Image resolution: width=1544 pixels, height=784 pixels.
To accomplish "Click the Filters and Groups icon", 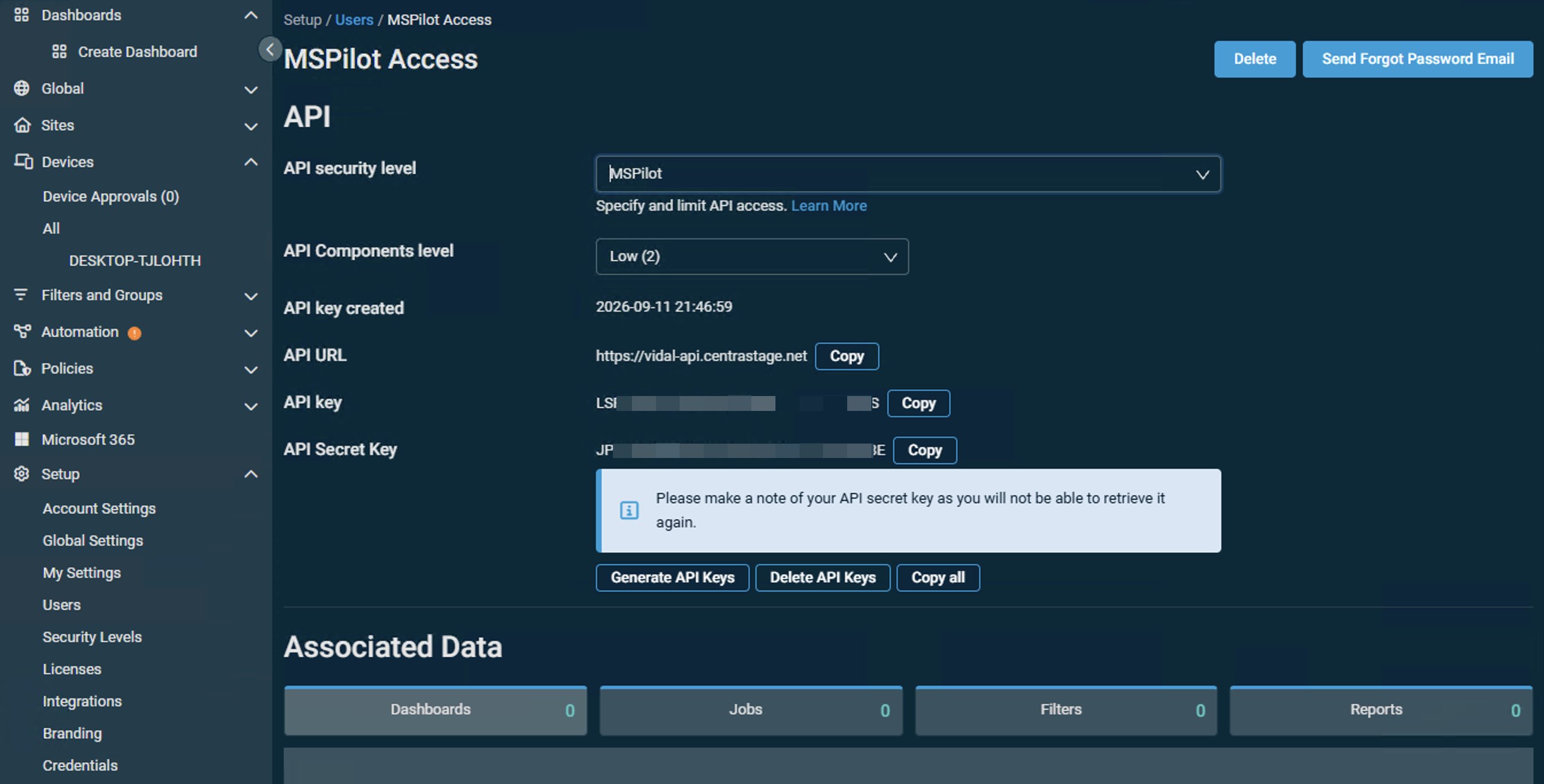I will [21, 294].
